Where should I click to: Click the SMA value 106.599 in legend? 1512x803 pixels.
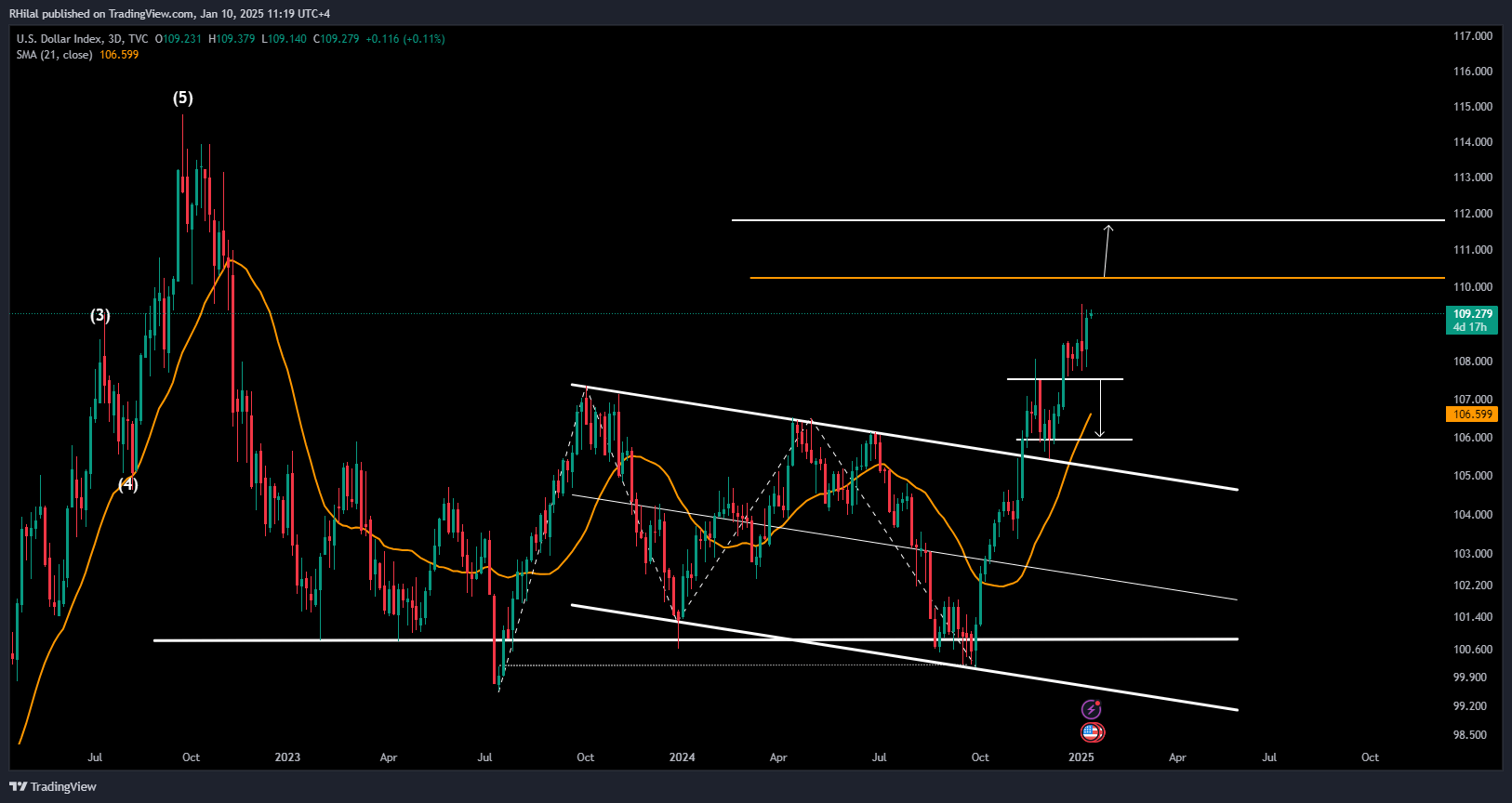pyautogui.click(x=119, y=55)
